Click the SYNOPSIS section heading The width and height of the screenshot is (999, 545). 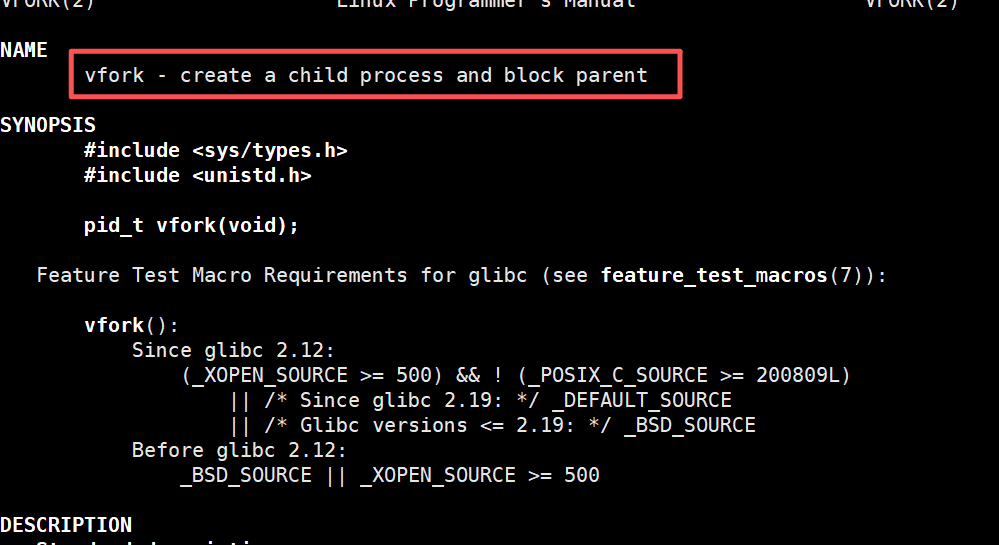pos(48,124)
